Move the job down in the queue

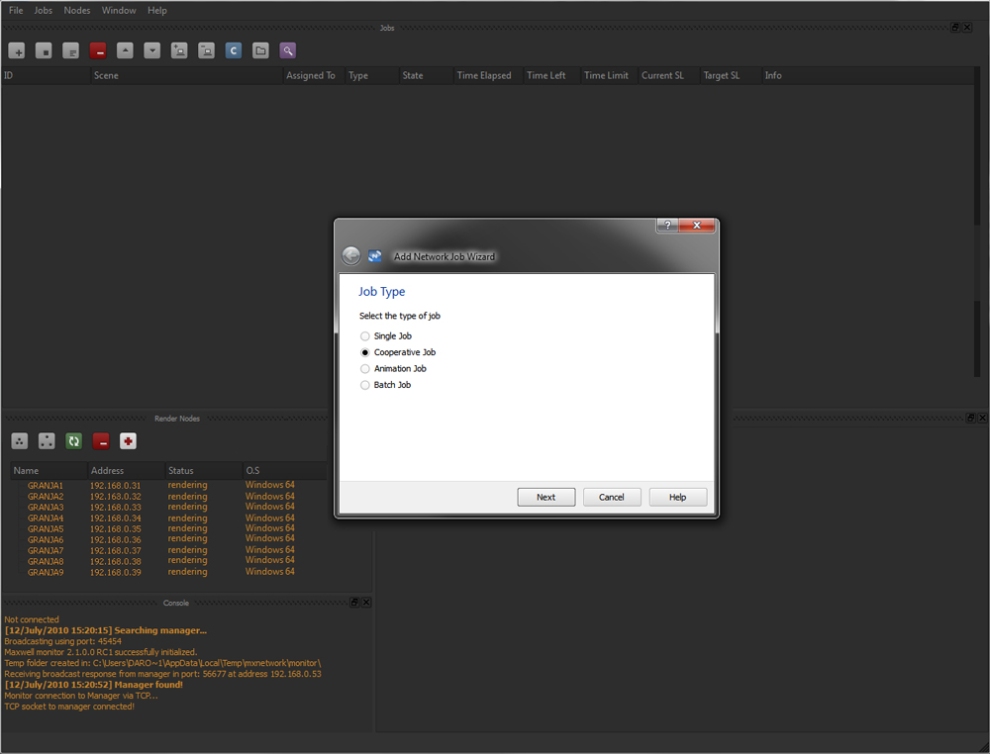tap(152, 50)
